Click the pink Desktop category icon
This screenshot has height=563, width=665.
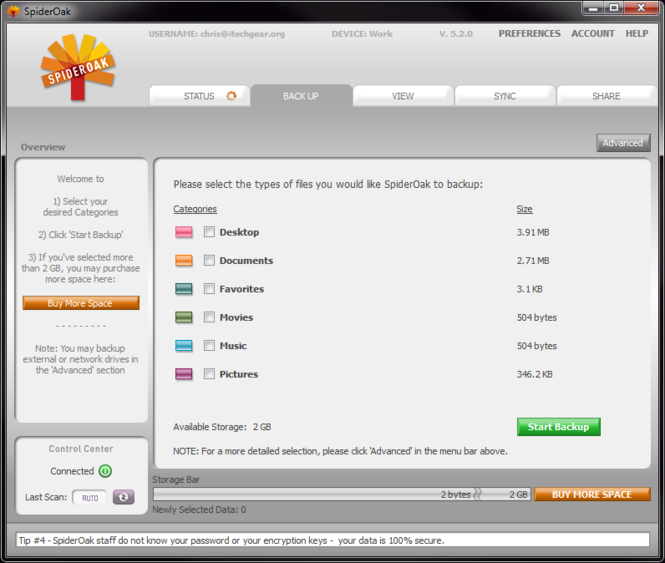pos(184,232)
